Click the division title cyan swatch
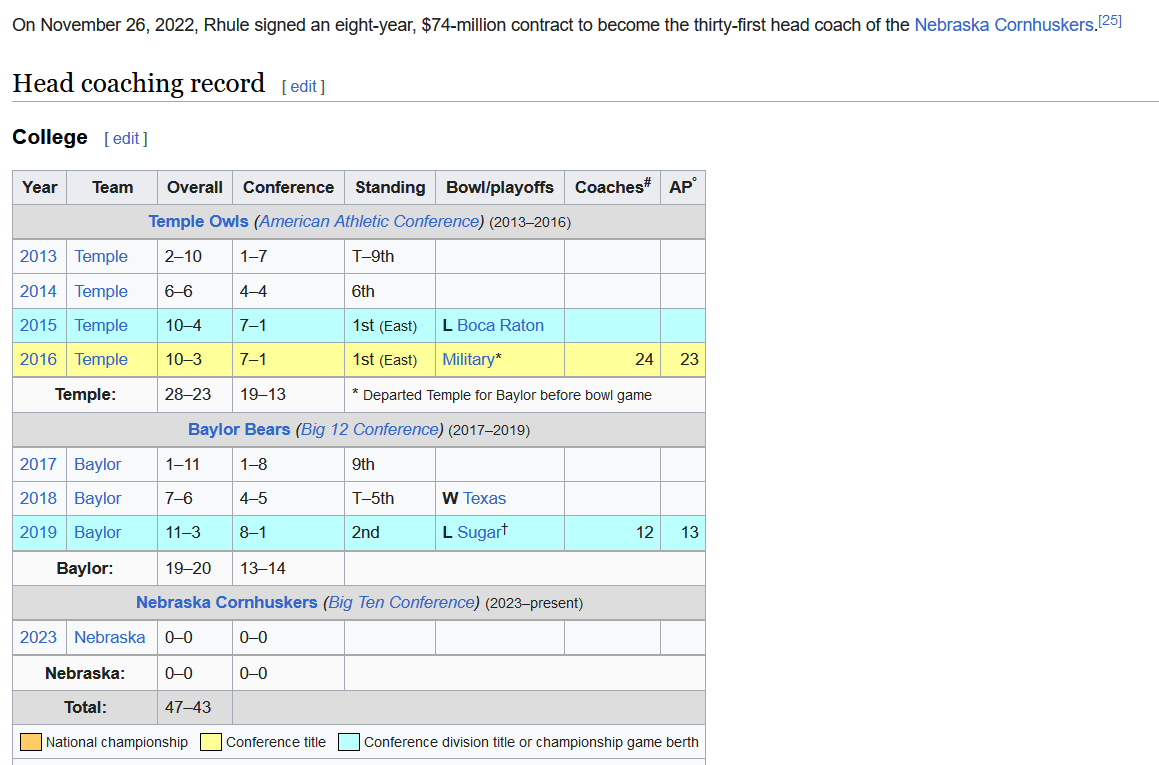 click(x=349, y=742)
